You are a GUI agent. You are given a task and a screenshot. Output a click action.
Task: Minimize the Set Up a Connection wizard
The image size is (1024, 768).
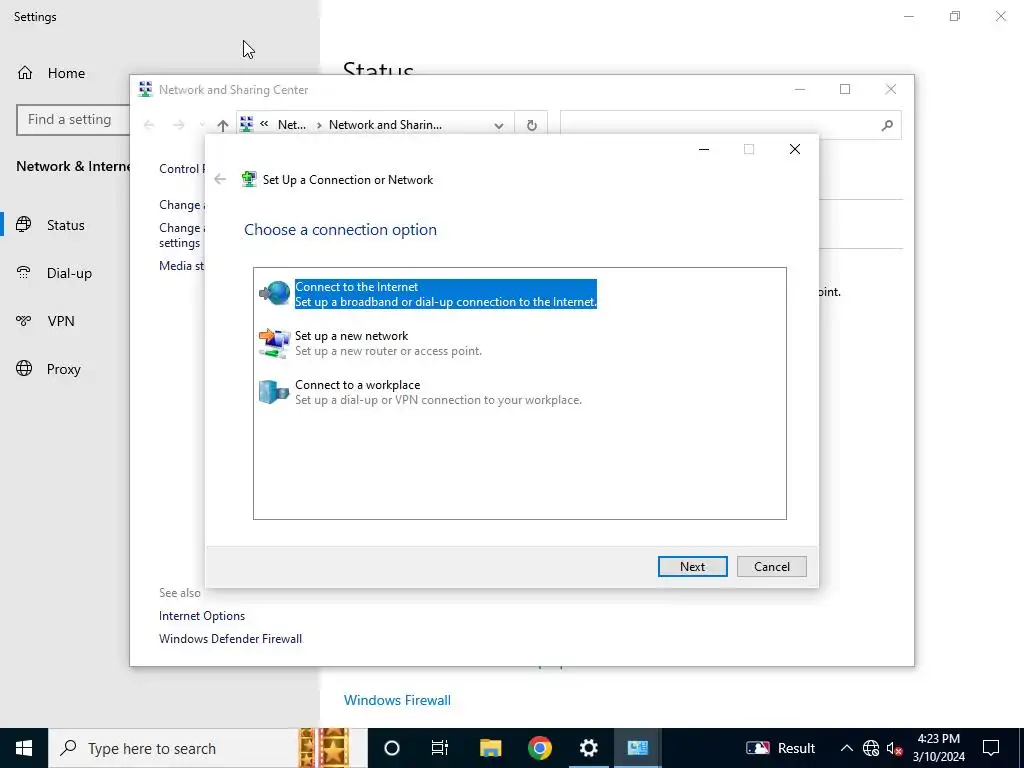pyautogui.click(x=704, y=149)
